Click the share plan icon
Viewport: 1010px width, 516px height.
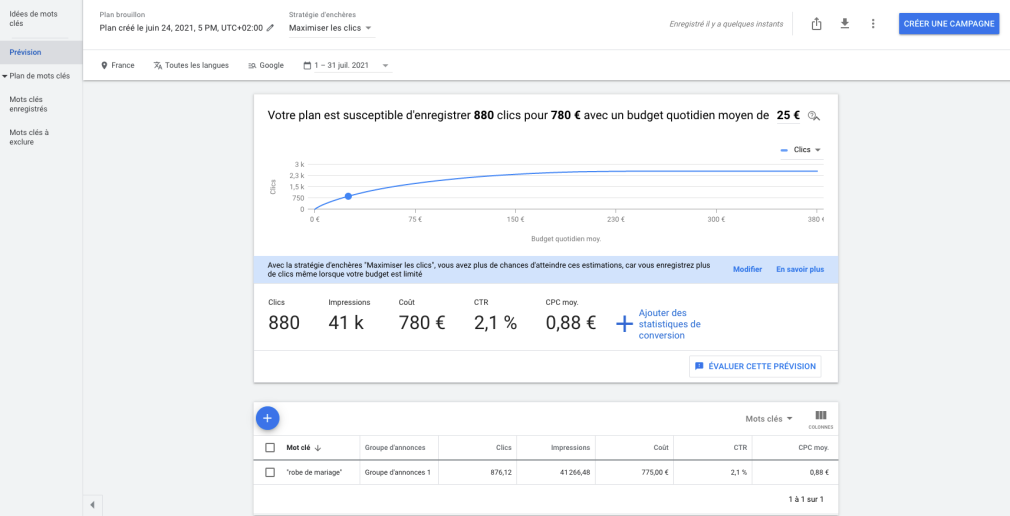coord(816,24)
